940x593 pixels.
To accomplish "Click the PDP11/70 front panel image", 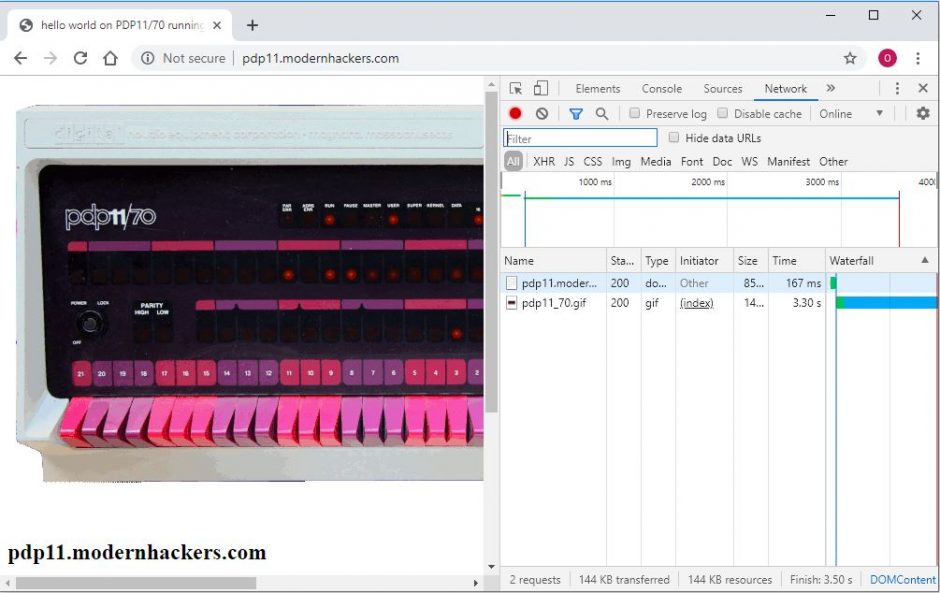I will coord(249,294).
